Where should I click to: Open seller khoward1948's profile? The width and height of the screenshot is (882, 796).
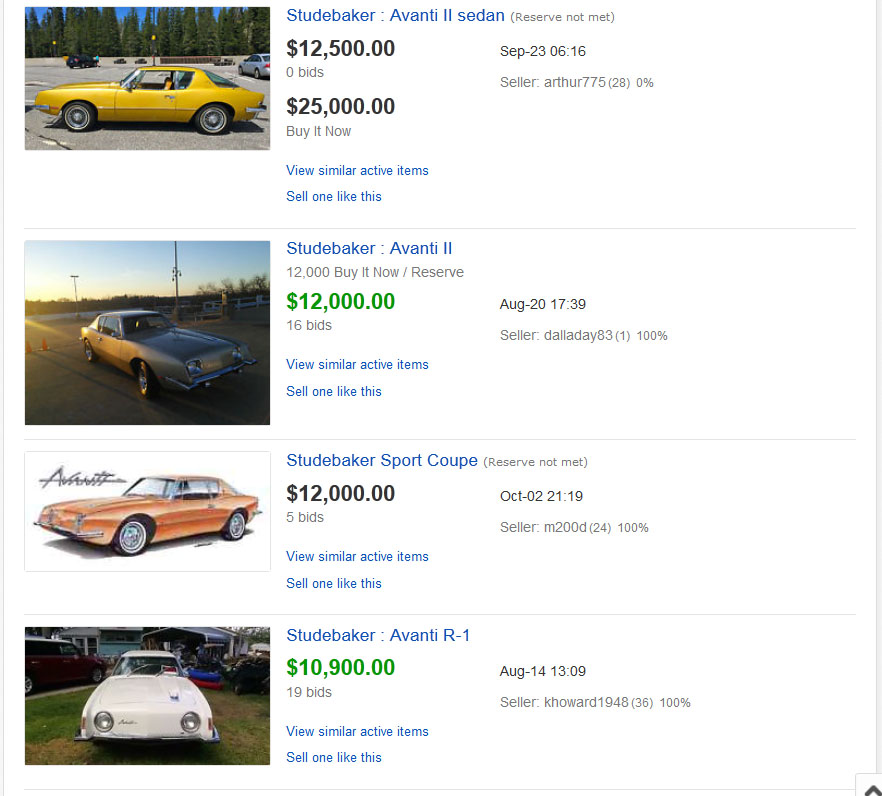click(586, 703)
